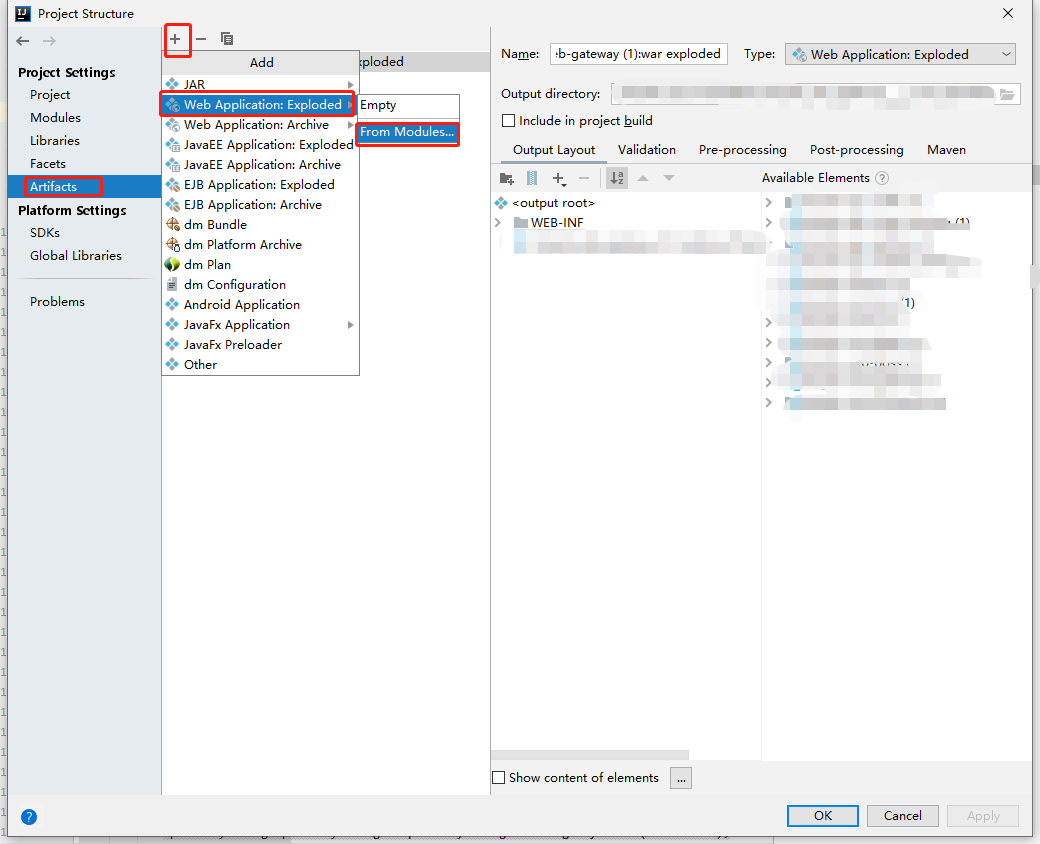Toggle Show content of elements checkbox
Viewport: 1040px width, 844px height.
click(x=499, y=778)
